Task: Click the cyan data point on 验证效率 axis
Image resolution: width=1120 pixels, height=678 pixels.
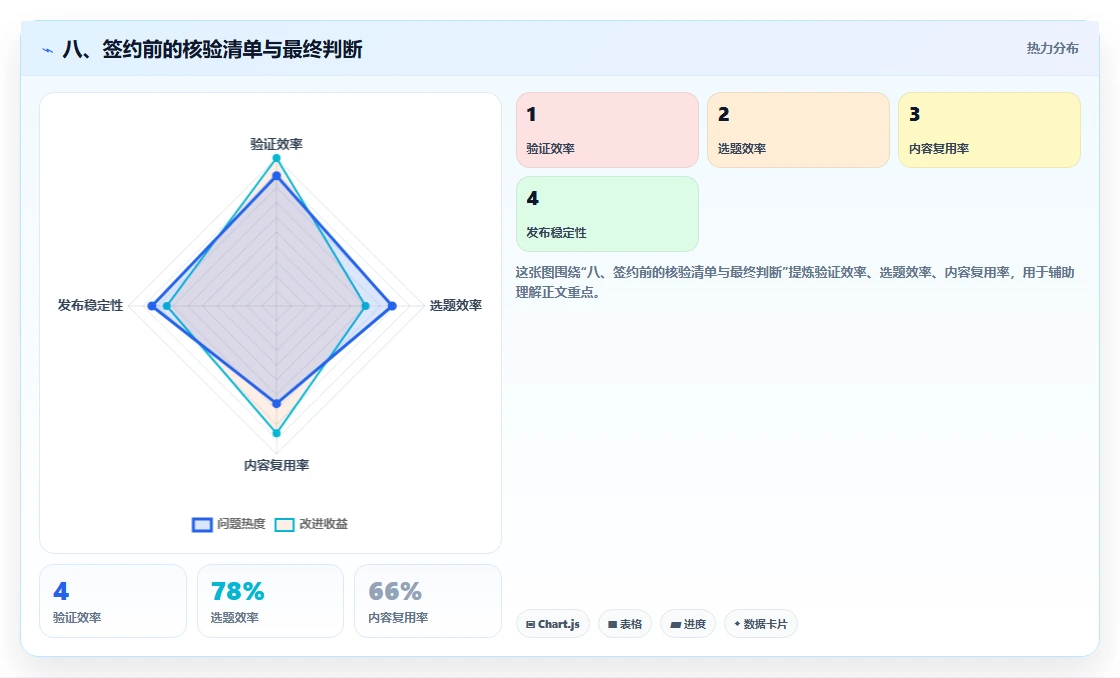Action: pos(276,158)
